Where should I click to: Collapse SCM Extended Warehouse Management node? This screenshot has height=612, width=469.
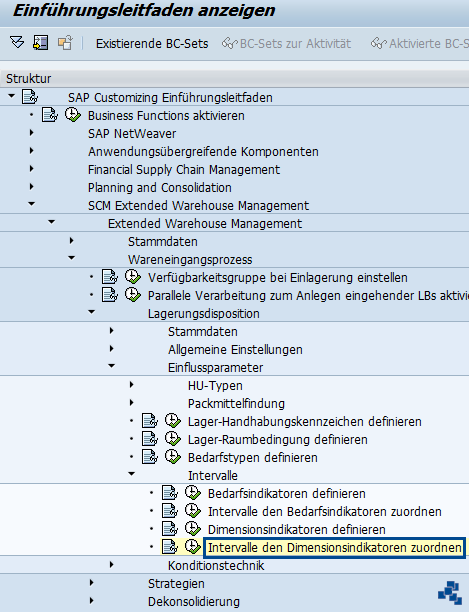click(x=32, y=204)
